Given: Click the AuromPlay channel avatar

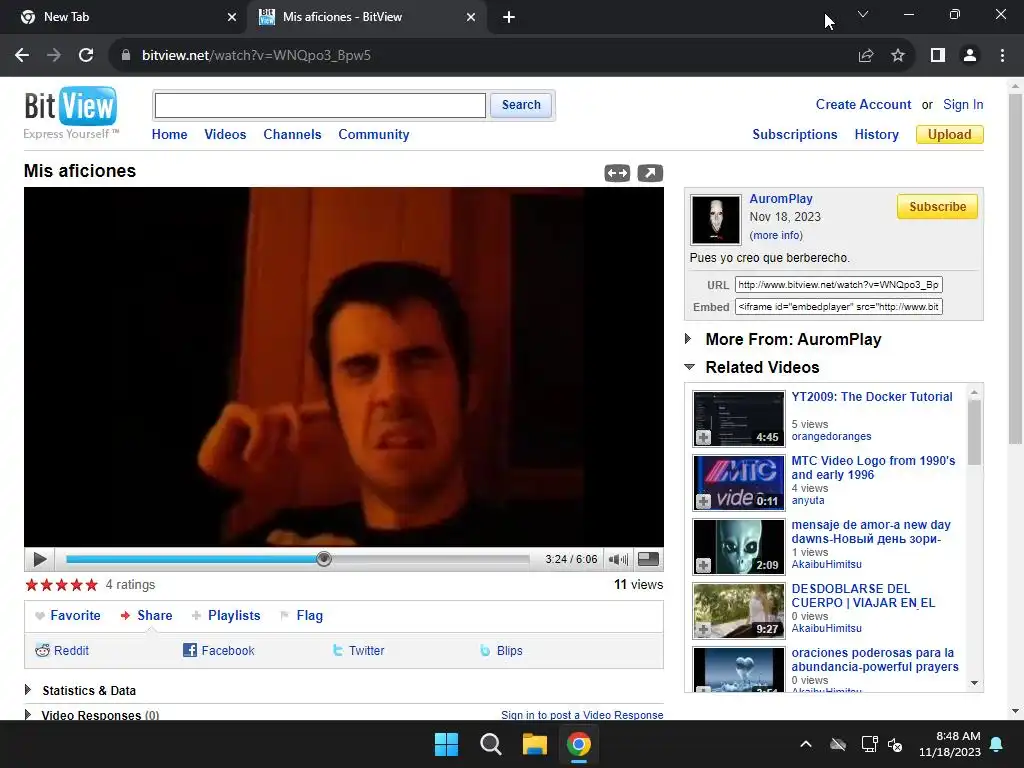Looking at the screenshot, I should (716, 219).
